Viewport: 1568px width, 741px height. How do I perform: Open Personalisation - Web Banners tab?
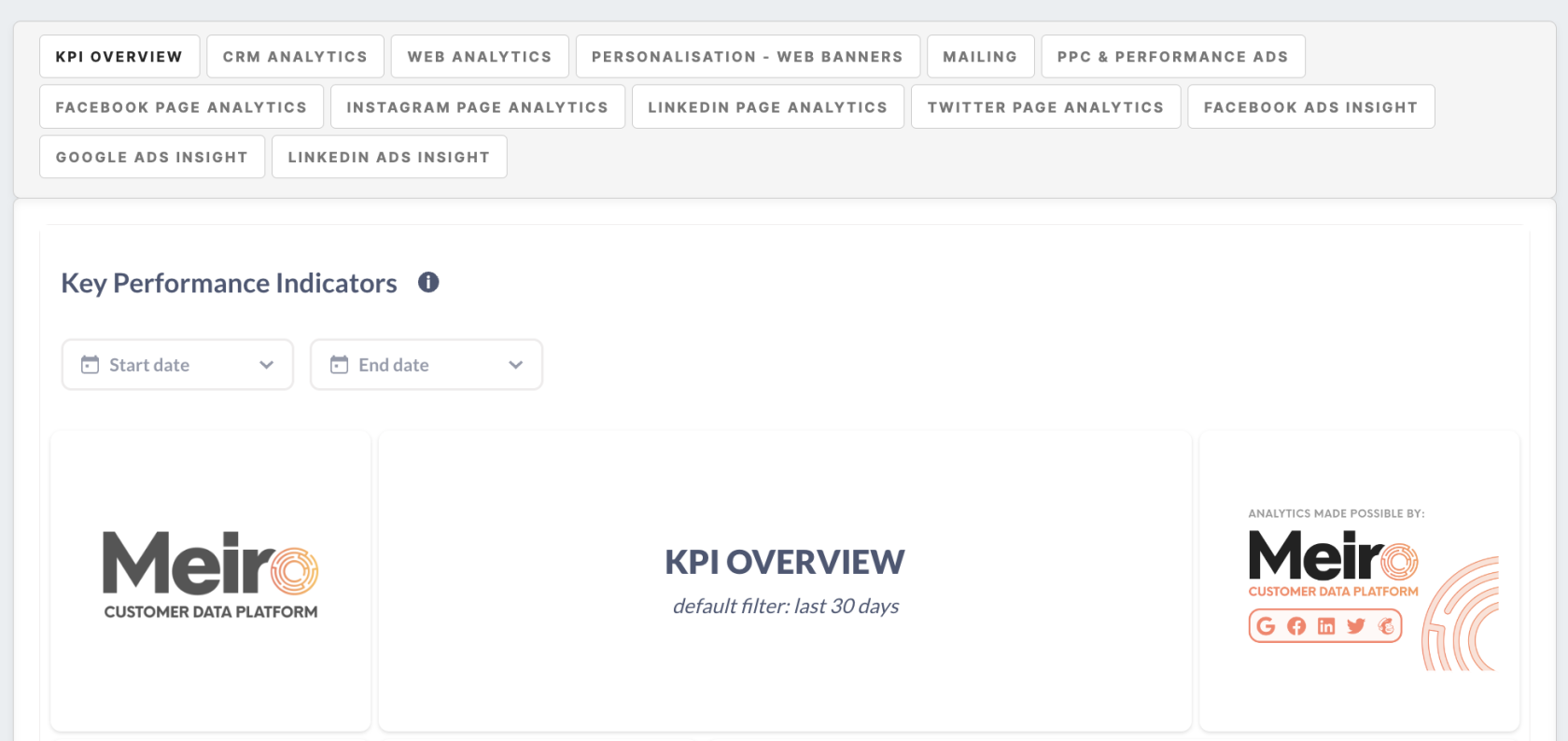pos(748,57)
